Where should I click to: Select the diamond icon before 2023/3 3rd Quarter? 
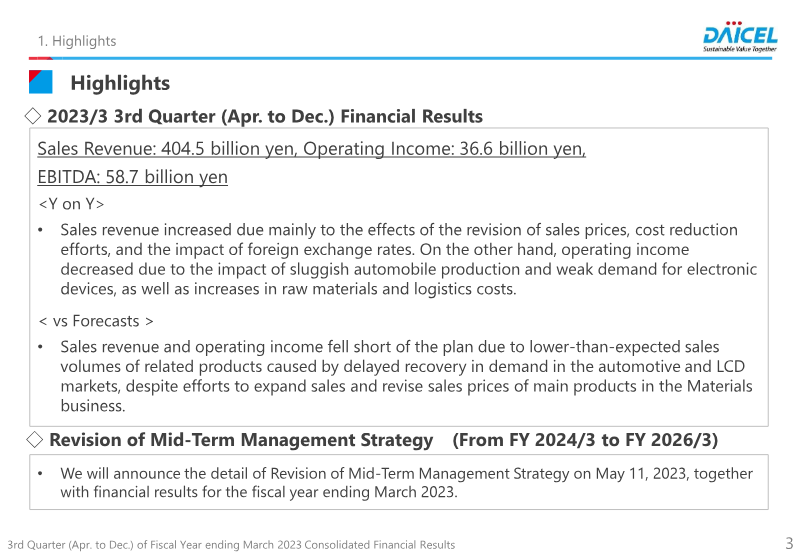33,116
